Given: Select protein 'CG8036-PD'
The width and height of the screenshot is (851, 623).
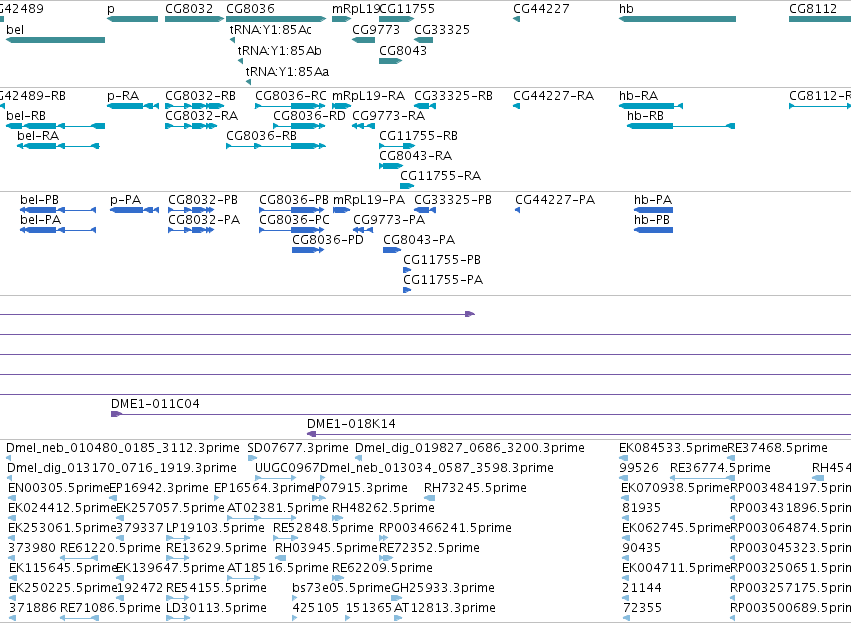Looking at the screenshot, I should 328,240.
